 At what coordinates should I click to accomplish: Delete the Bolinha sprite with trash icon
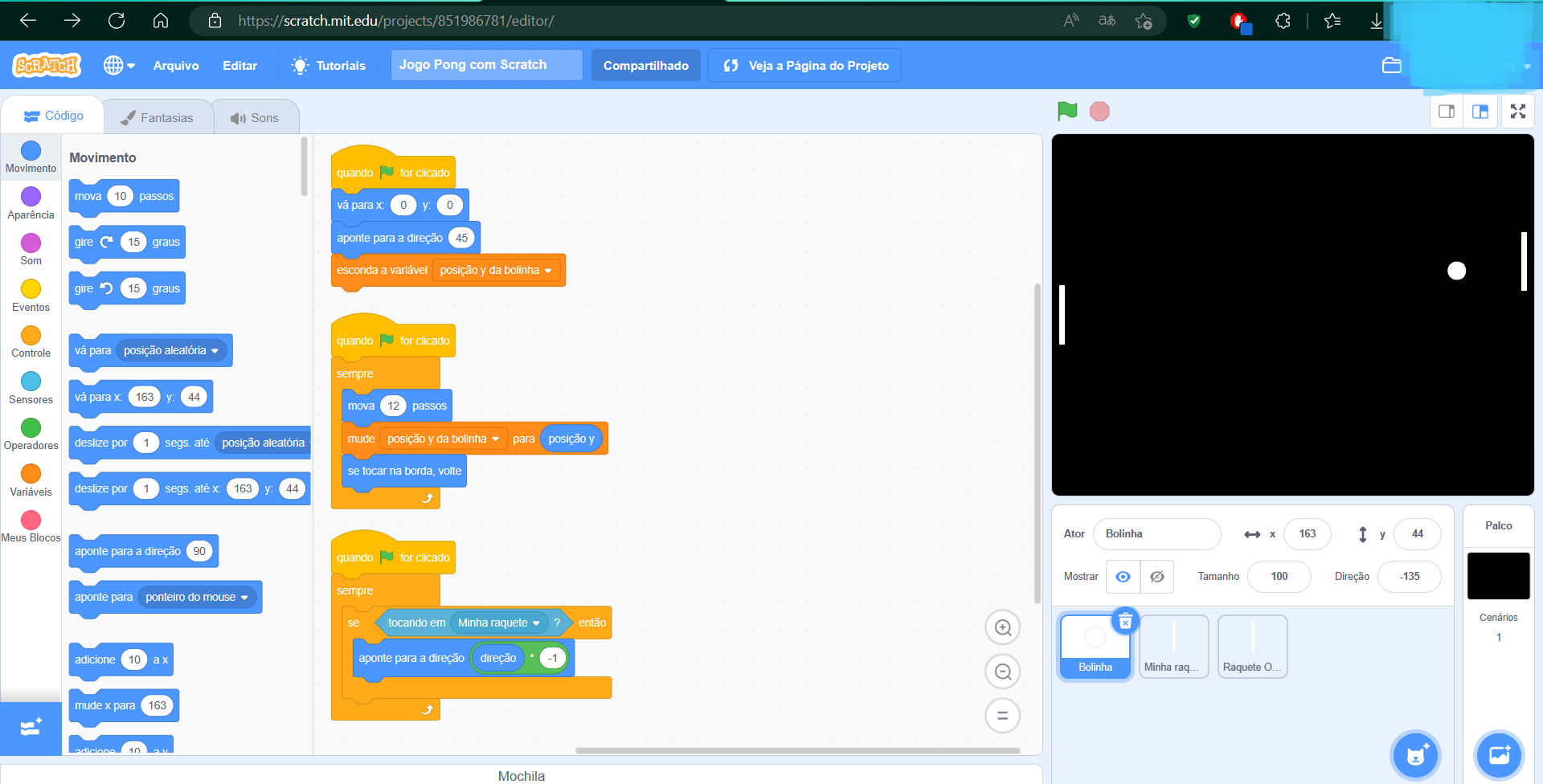tap(1125, 621)
